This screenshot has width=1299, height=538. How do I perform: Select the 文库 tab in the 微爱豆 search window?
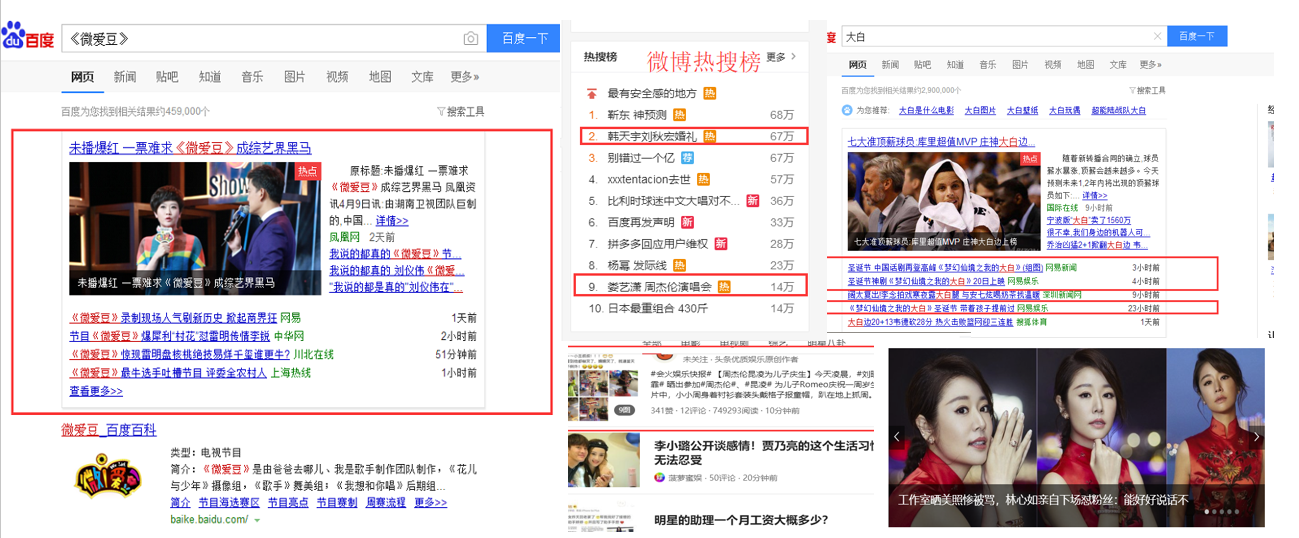tap(422, 76)
